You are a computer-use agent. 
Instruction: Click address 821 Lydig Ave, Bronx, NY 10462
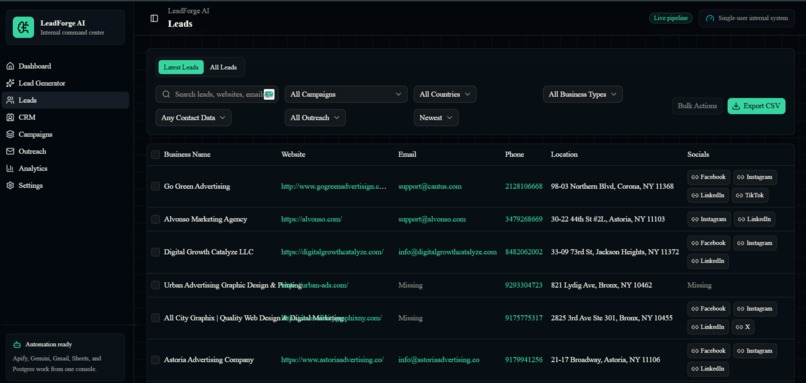click(x=601, y=285)
